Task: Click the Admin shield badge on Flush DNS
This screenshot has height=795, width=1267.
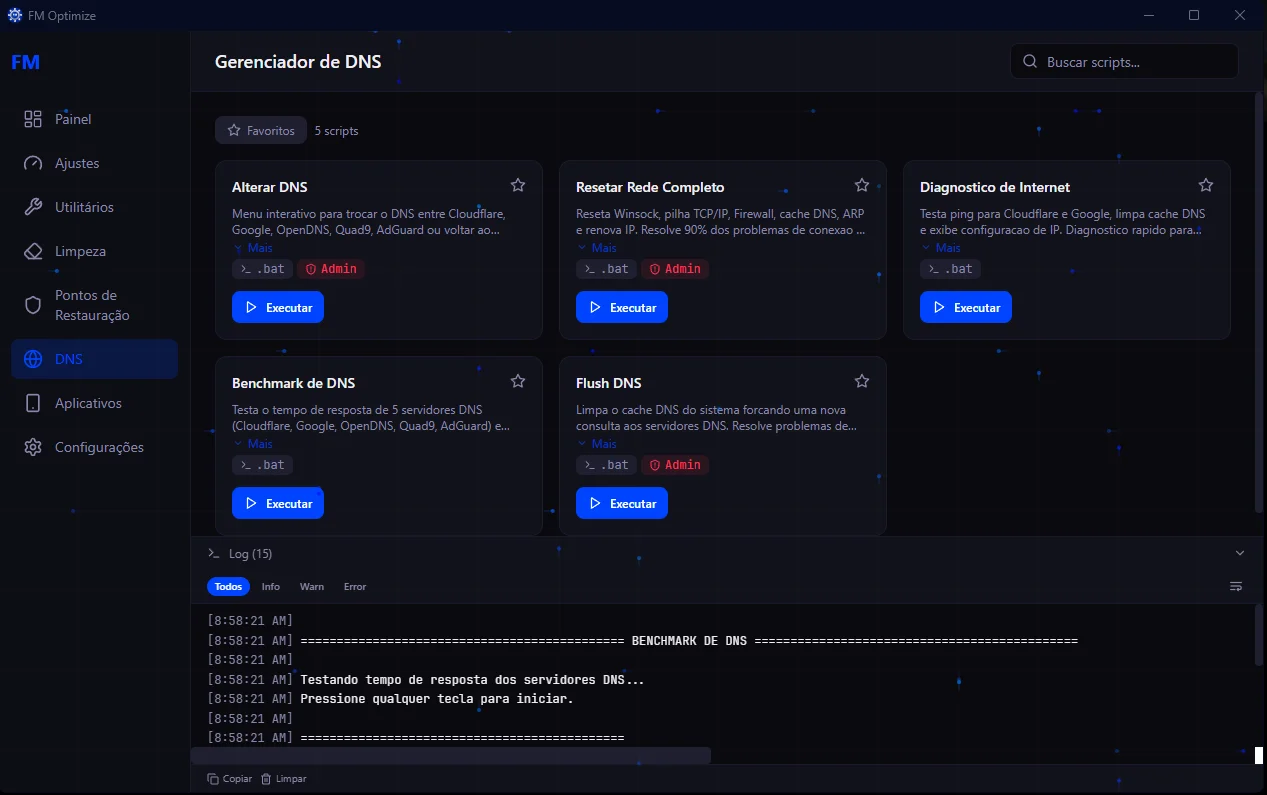Action: 675,465
